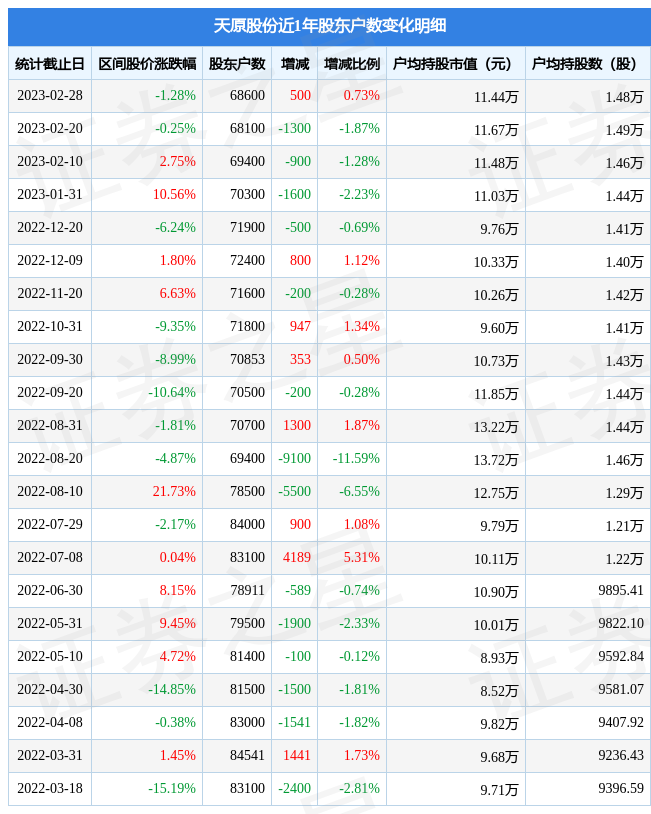Click the 9396.59 average shares value

point(621,789)
